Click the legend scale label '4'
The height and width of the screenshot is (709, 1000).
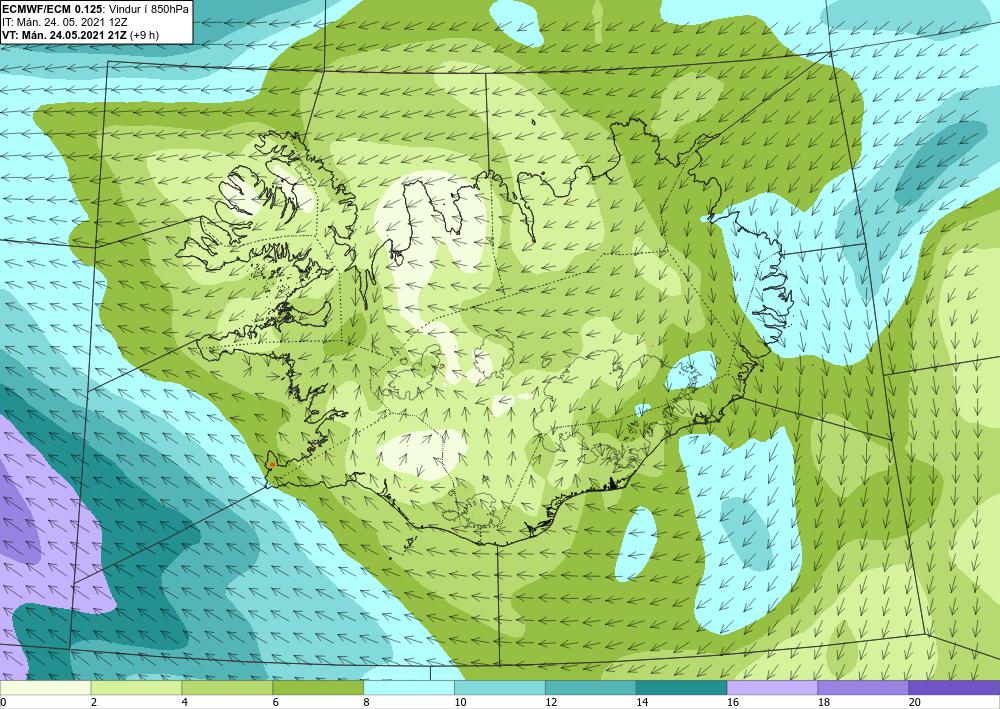[x=185, y=703]
